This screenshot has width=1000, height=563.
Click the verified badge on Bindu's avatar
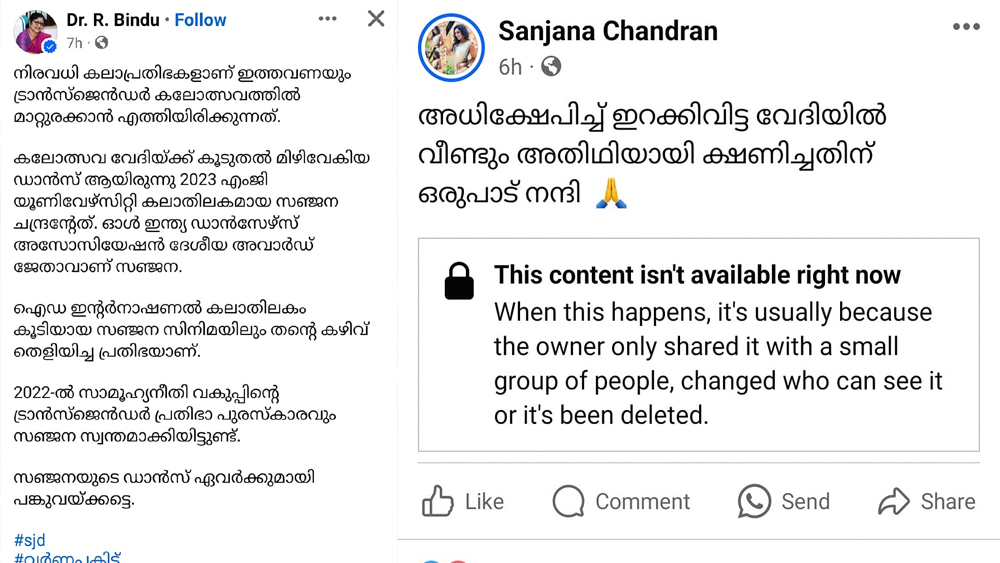(50, 47)
